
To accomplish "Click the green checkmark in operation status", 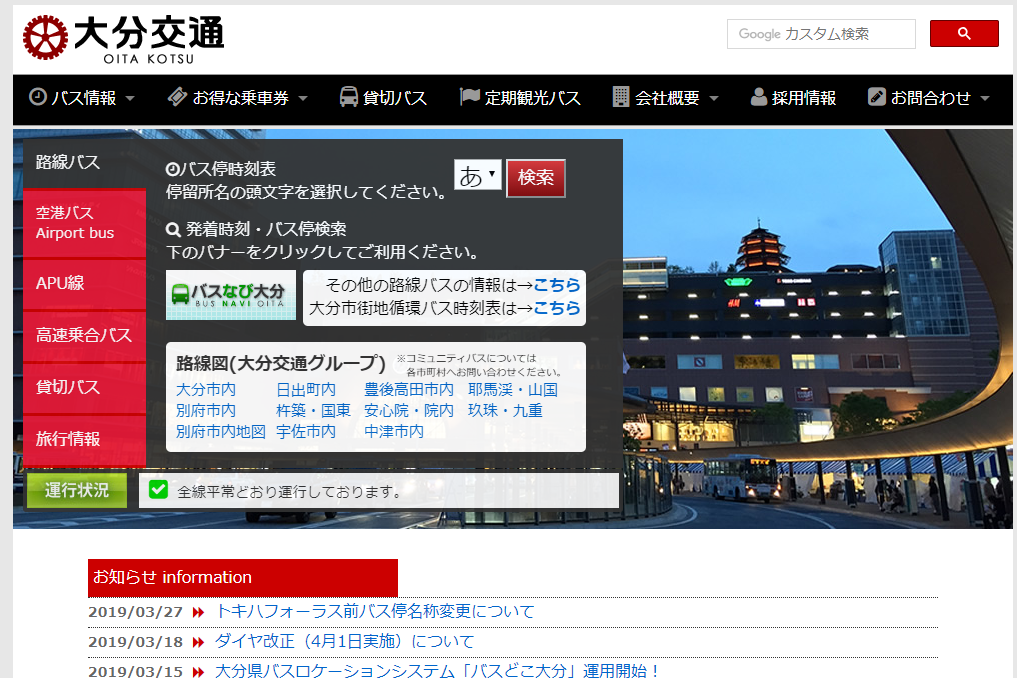I will [158, 489].
